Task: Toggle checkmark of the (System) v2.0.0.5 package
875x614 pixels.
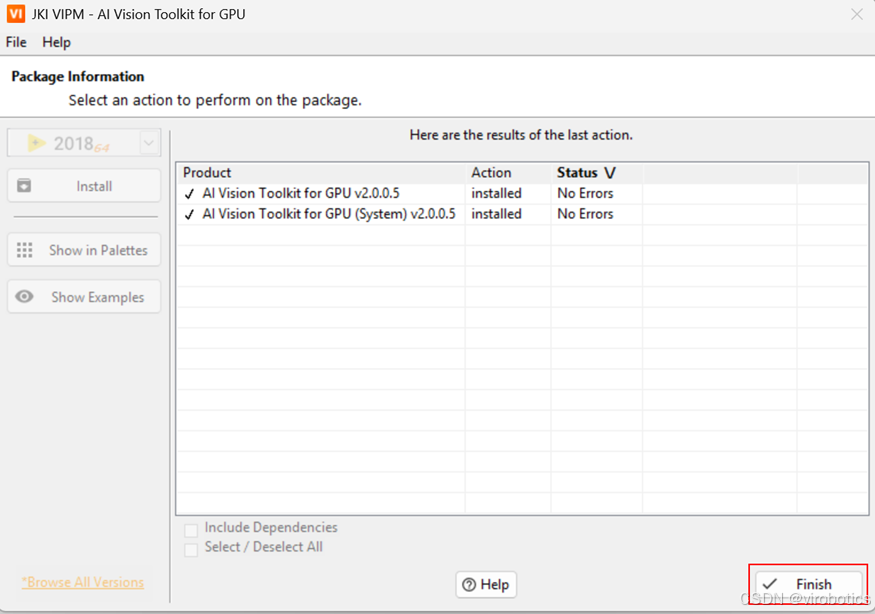Action: [190, 215]
